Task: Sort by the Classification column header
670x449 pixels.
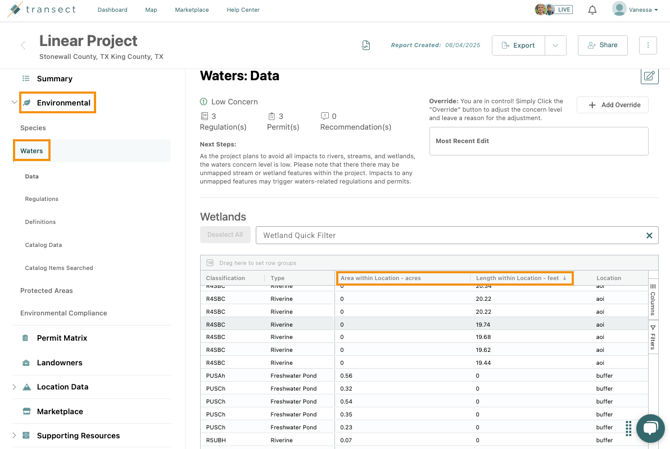Action: point(226,278)
